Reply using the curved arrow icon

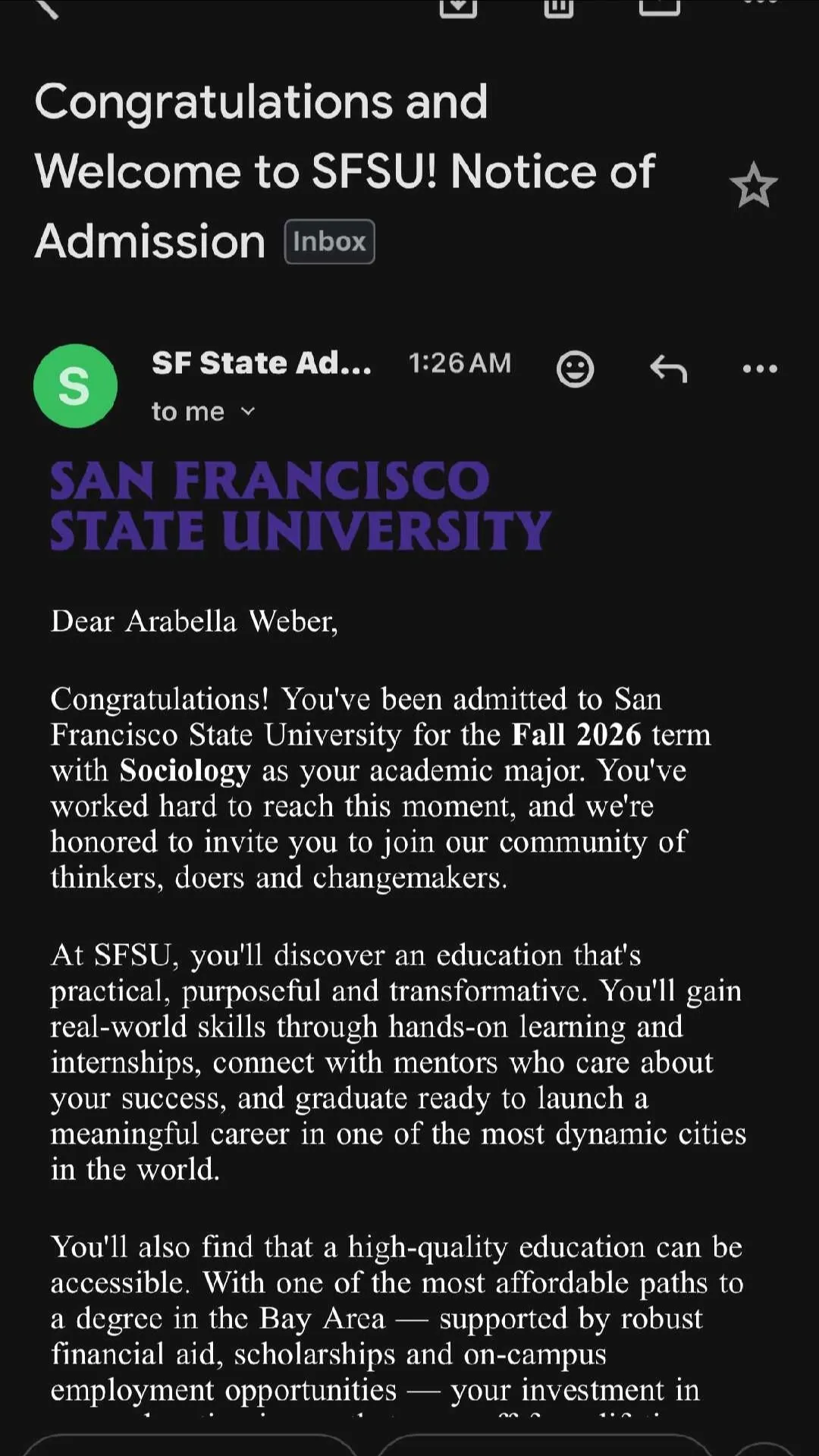[668, 369]
